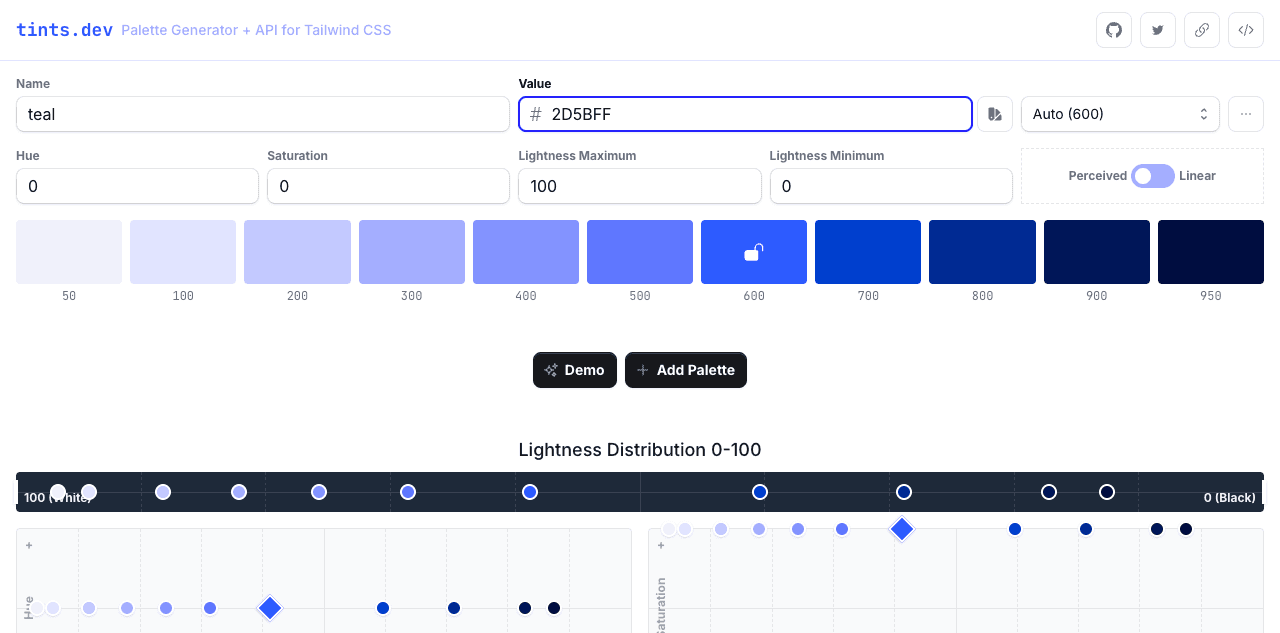Select the 300 color swatch
1280x633 pixels.
pos(412,252)
